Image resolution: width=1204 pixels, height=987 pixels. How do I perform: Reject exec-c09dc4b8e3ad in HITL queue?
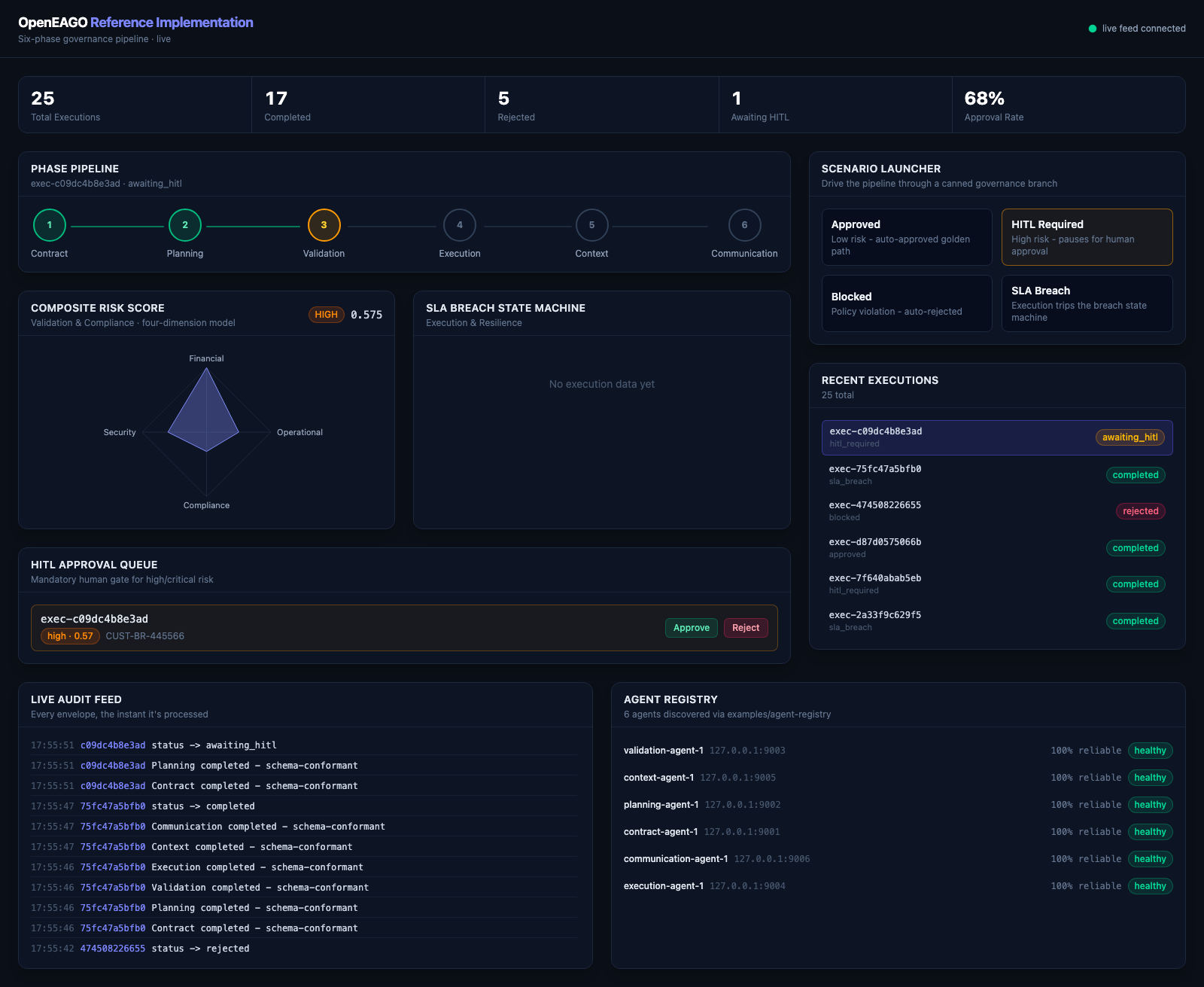(x=746, y=628)
